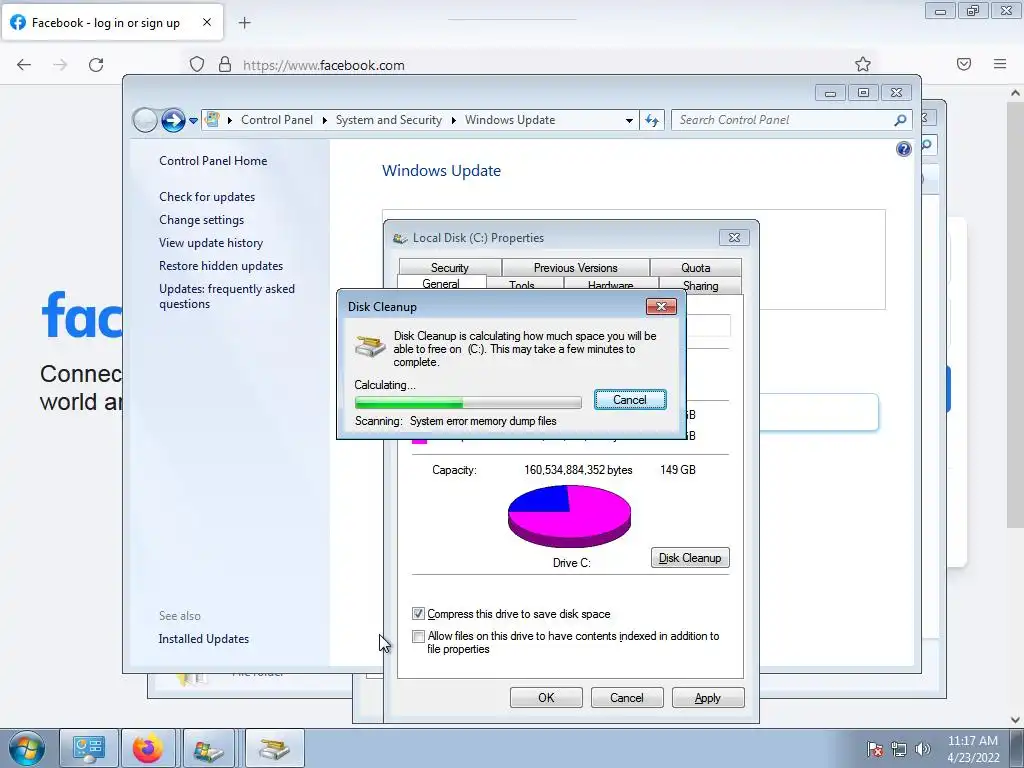Switch to the Previous Versions tab
Screen dimensions: 1024x768
tap(575, 267)
